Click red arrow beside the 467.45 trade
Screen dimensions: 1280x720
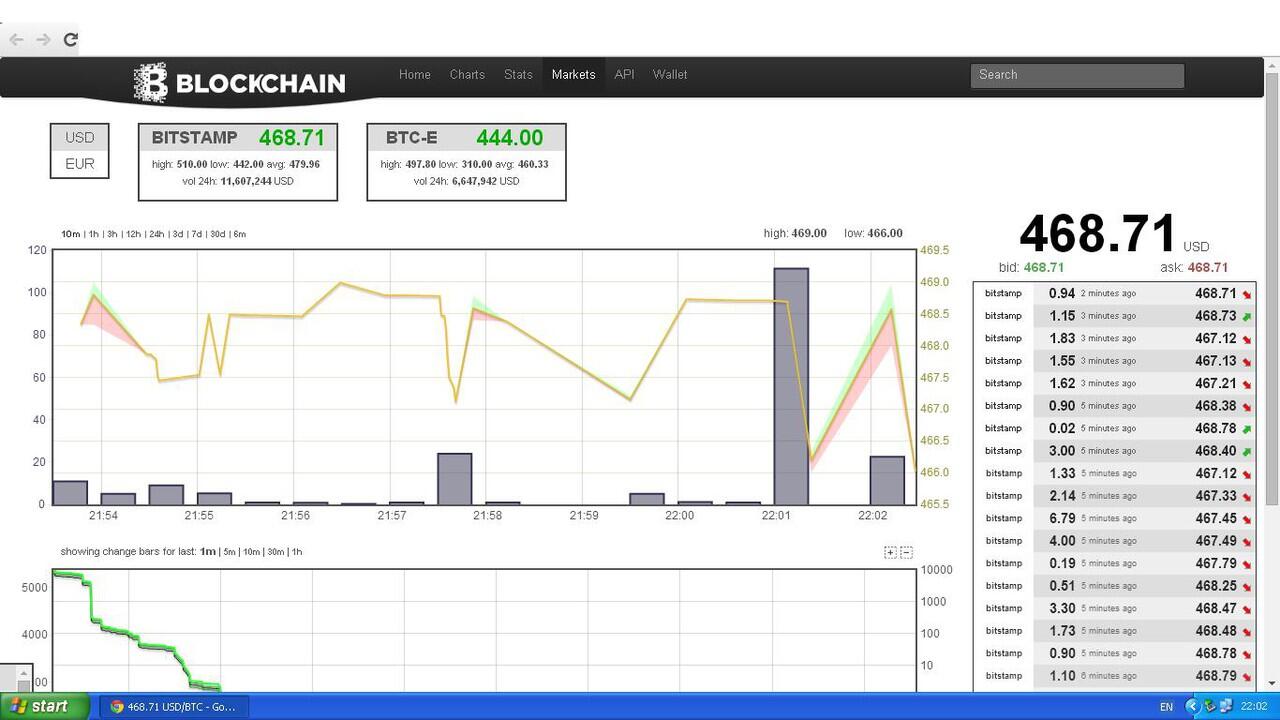tap(1247, 519)
